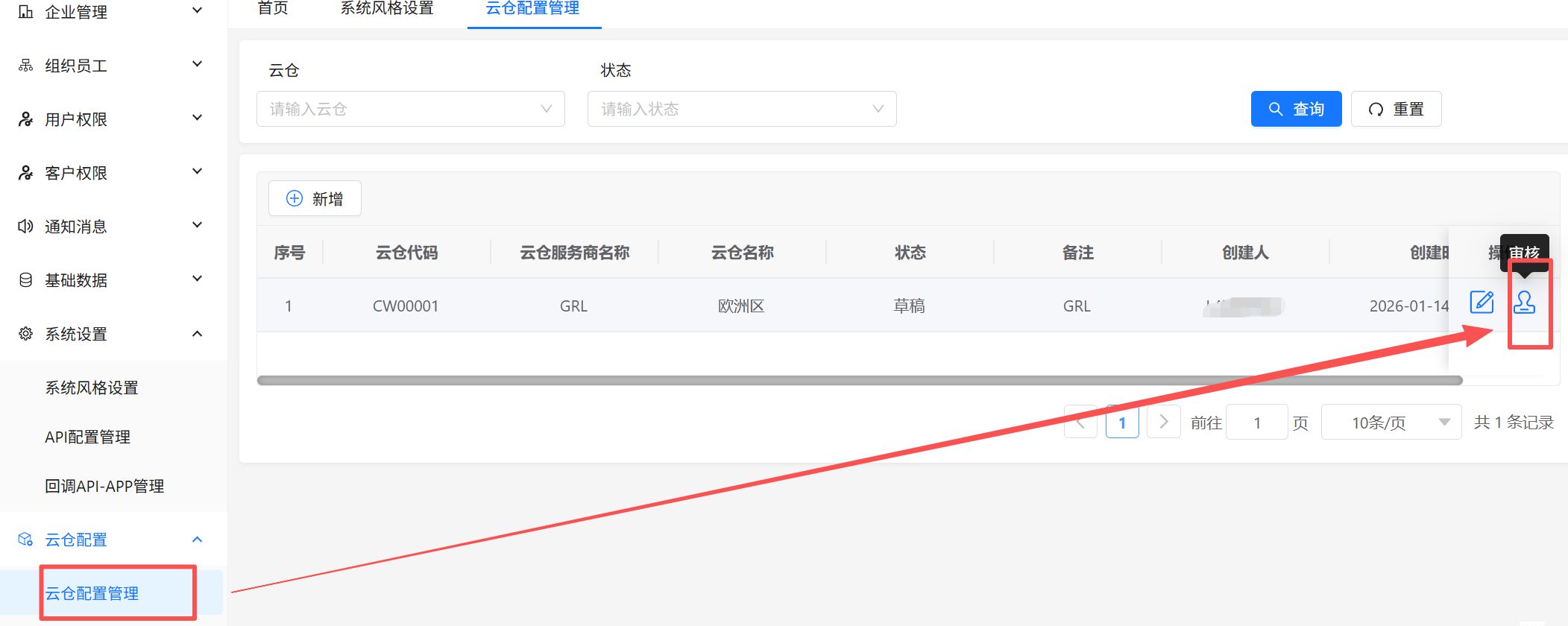Click the 重置 reset button
The image size is (1568, 626).
(x=1396, y=109)
